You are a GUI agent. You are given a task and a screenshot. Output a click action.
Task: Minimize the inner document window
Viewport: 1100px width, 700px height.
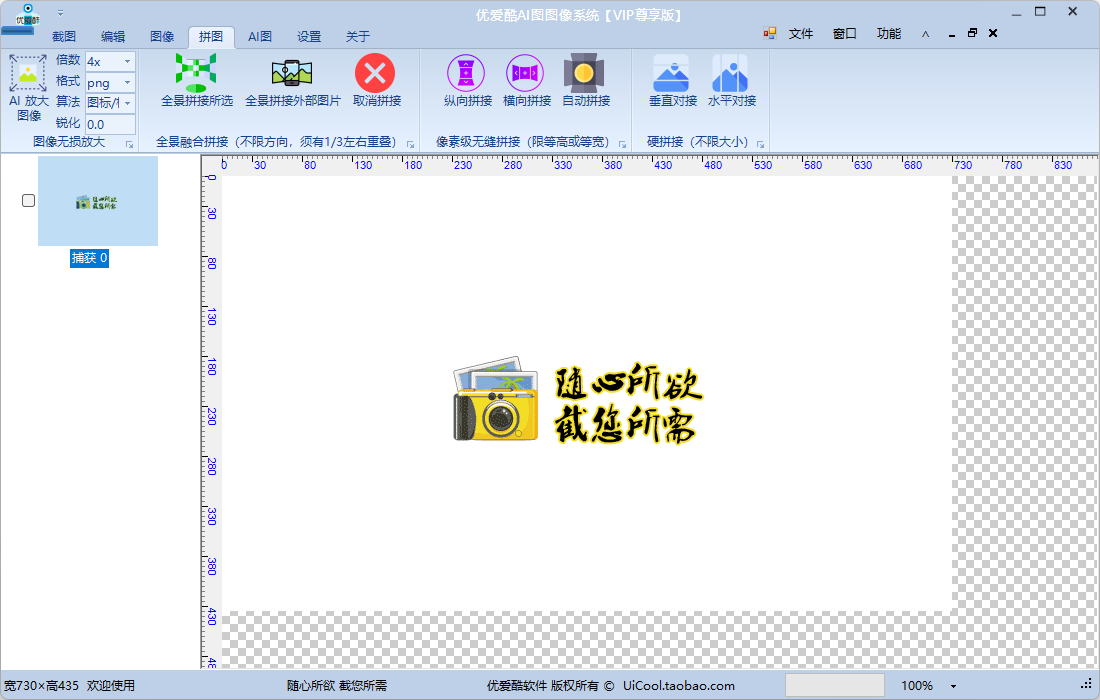tap(951, 34)
